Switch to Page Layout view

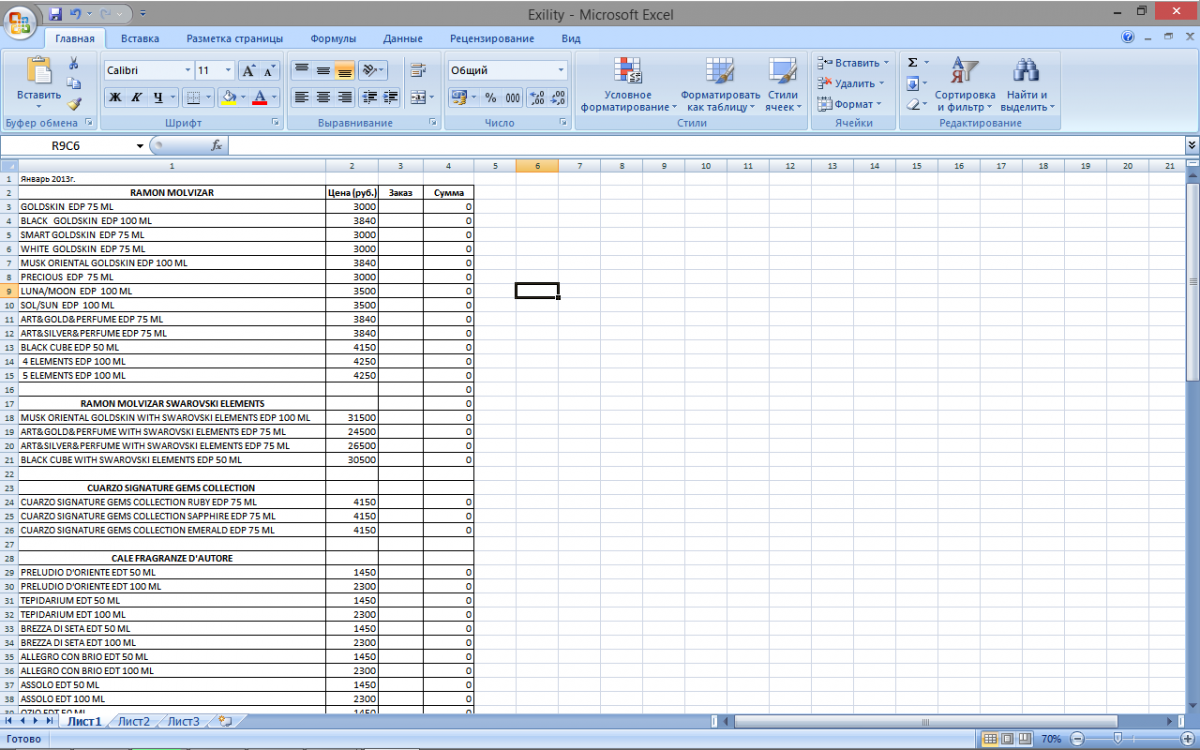click(x=1007, y=739)
